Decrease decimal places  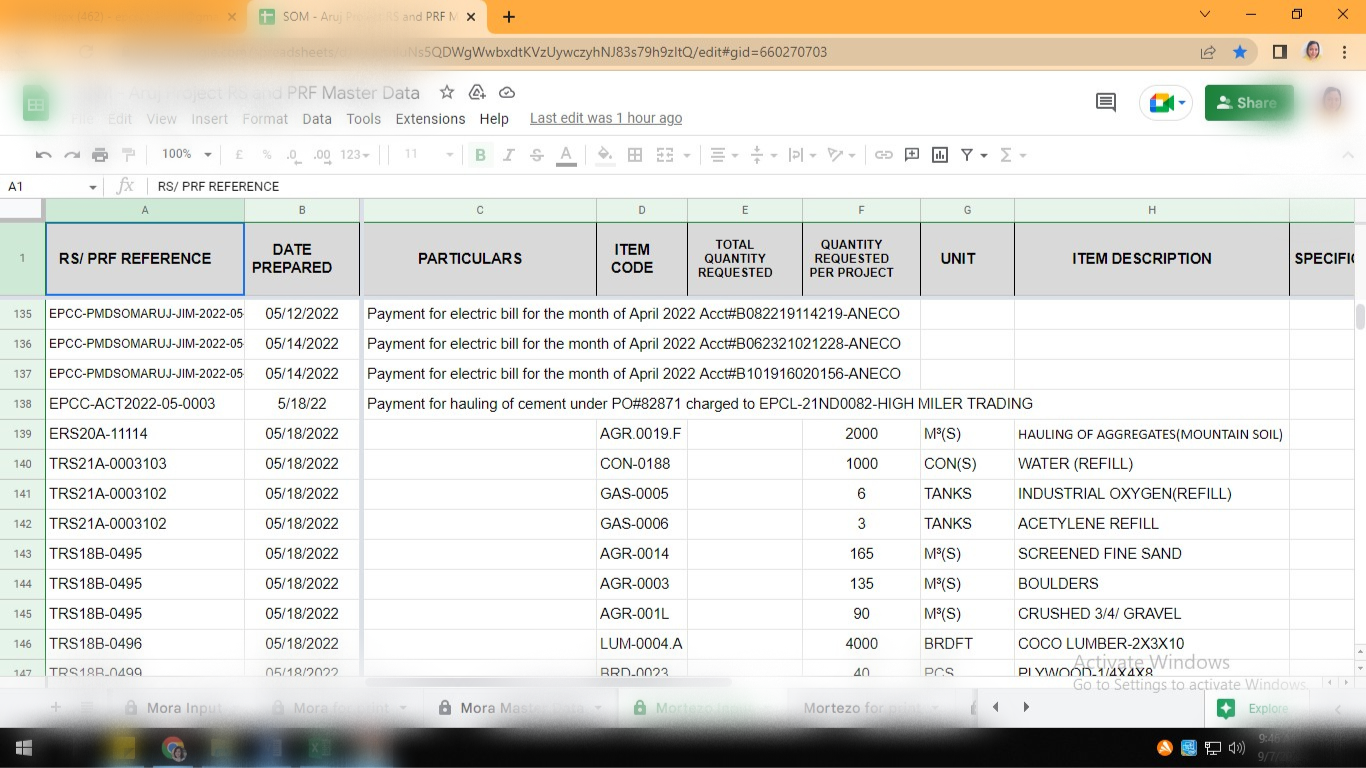[x=293, y=155]
